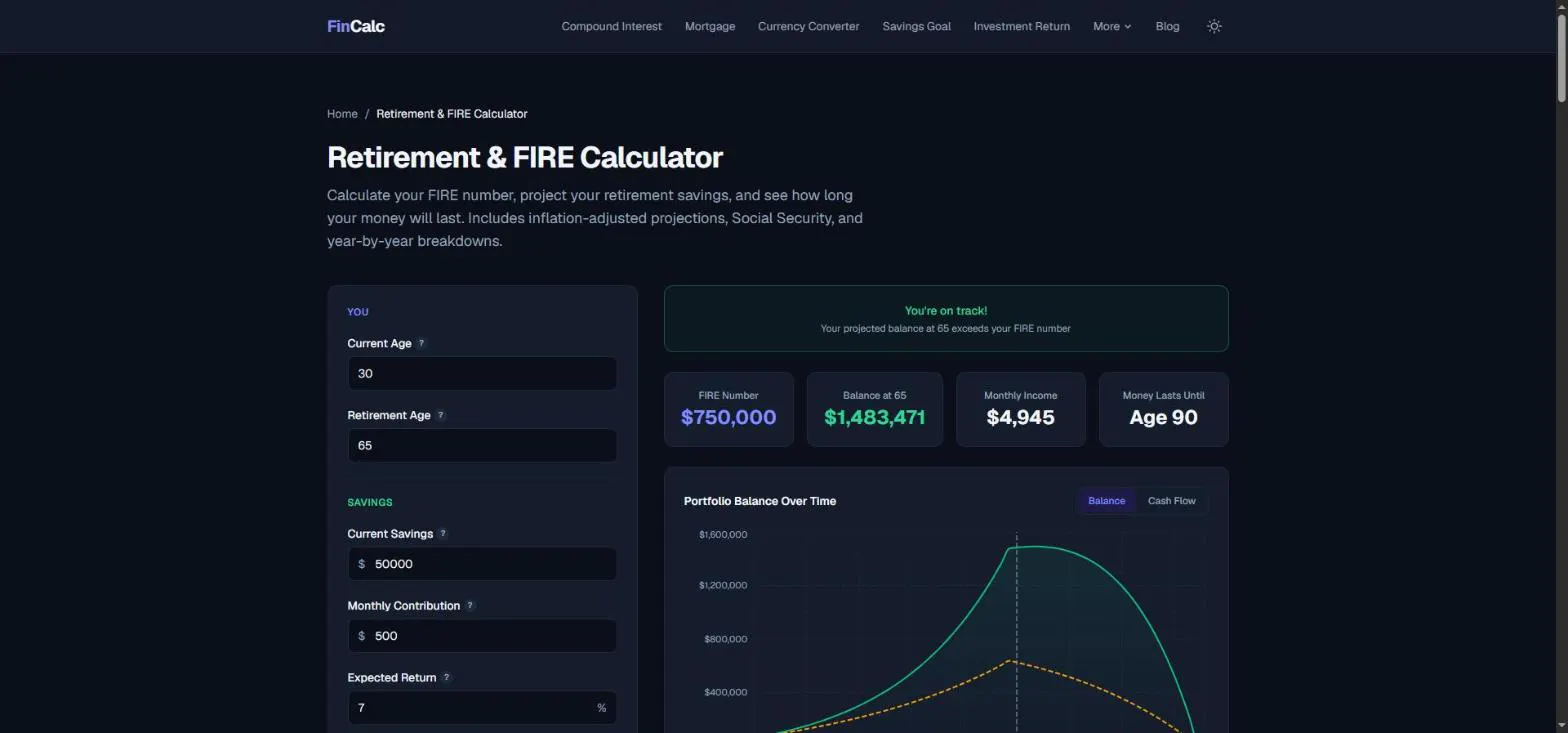Open the Current Savings help tooltip icon
Image resolution: width=1568 pixels, height=733 pixels.
[x=443, y=533]
